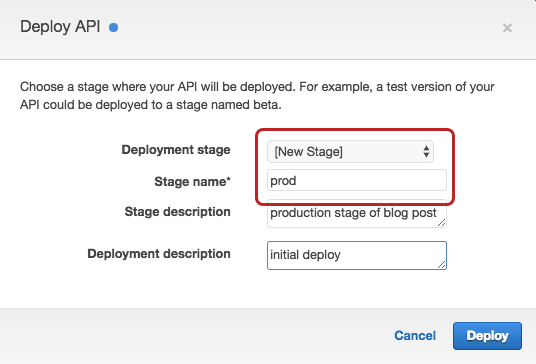The height and width of the screenshot is (364, 536).
Task: Click the instruction paragraph about choosing a stage
Action: 257,96
